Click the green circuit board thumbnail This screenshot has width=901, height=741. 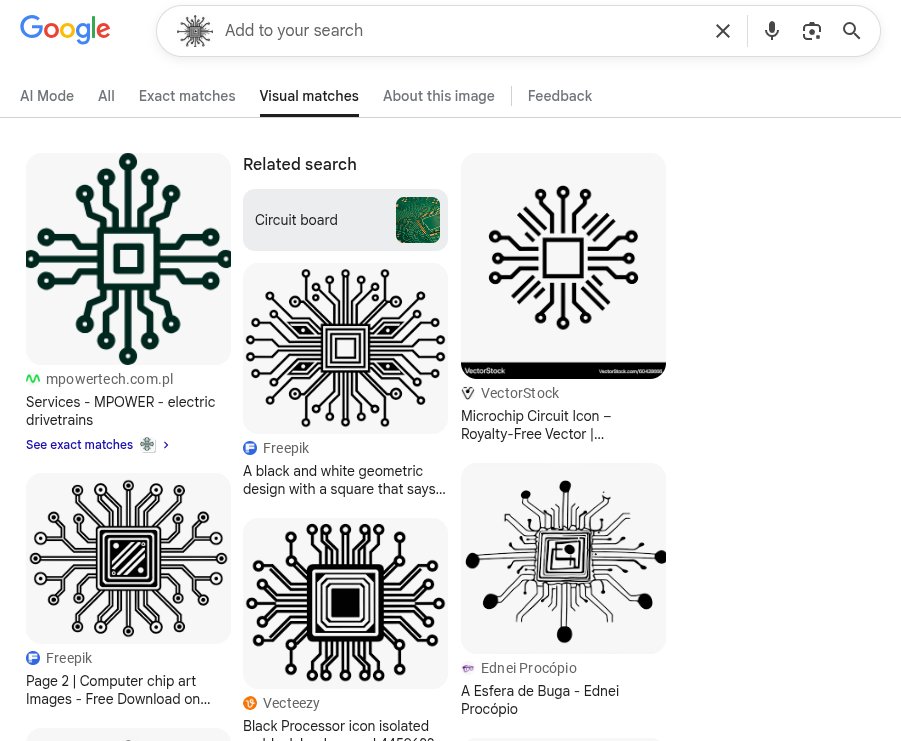click(418, 220)
